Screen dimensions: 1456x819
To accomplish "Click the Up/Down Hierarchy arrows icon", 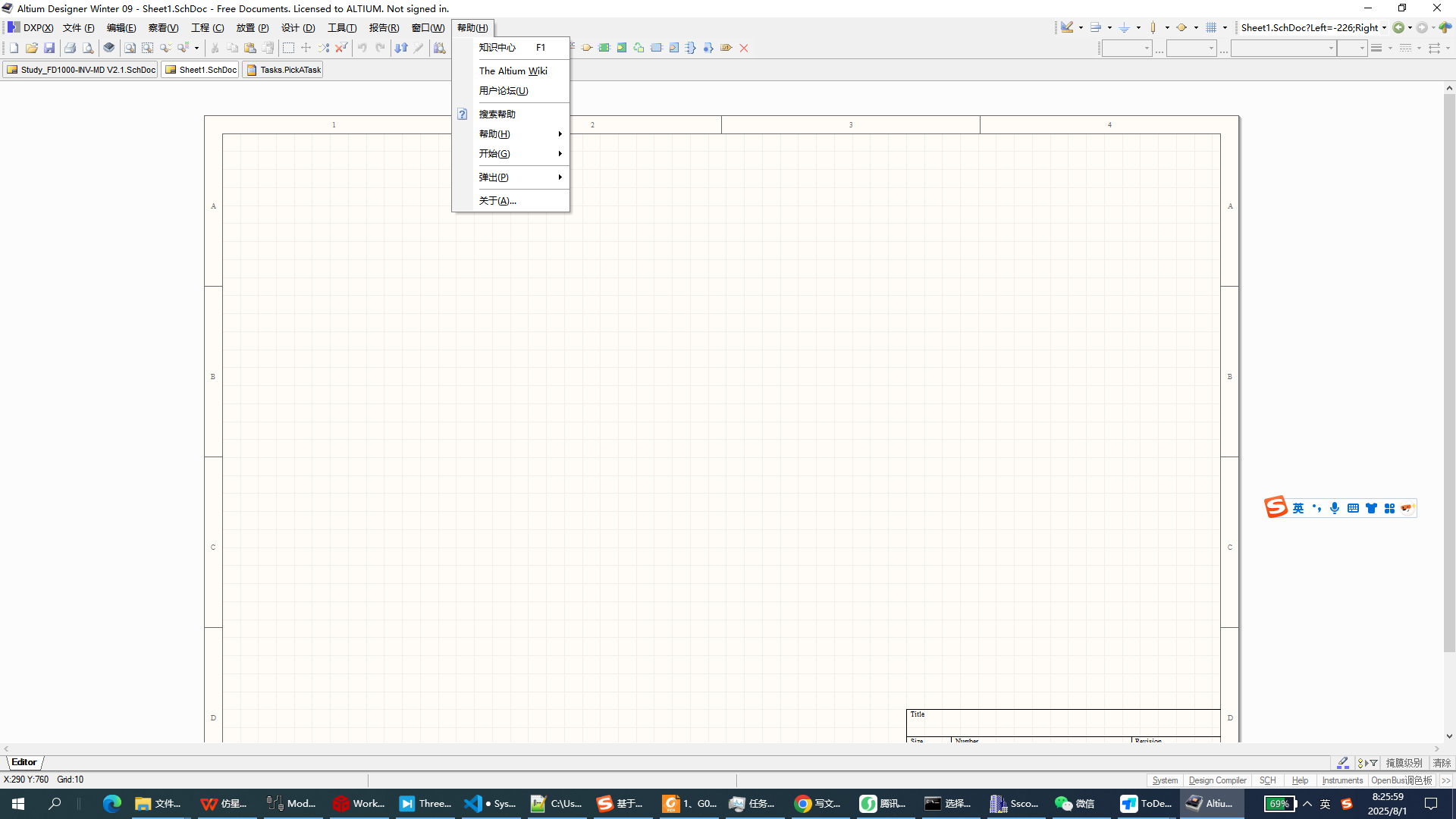I will [401, 48].
